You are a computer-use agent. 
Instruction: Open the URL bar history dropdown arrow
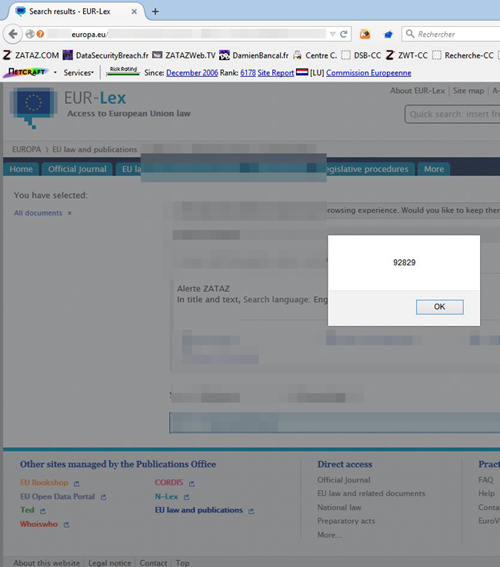tap(333, 34)
